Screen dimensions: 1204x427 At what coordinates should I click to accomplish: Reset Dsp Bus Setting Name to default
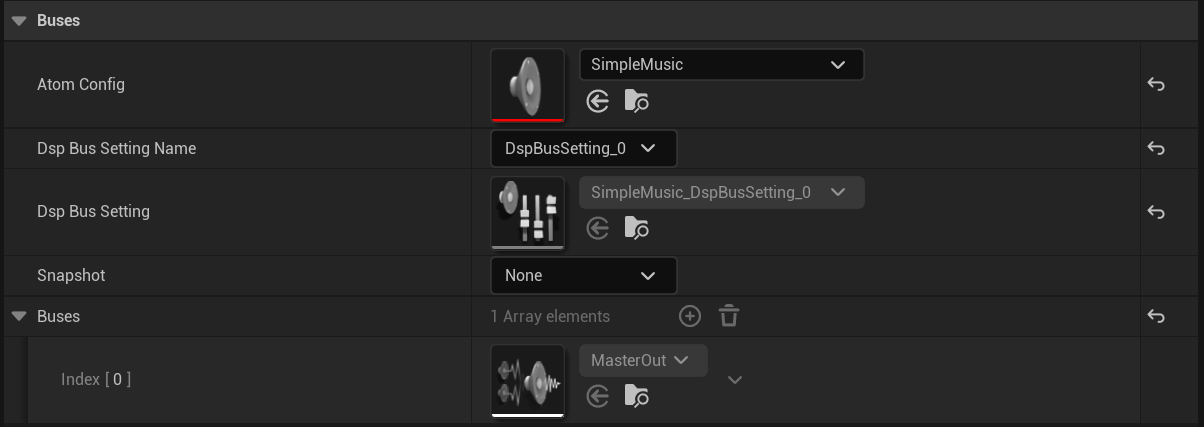tap(1156, 148)
